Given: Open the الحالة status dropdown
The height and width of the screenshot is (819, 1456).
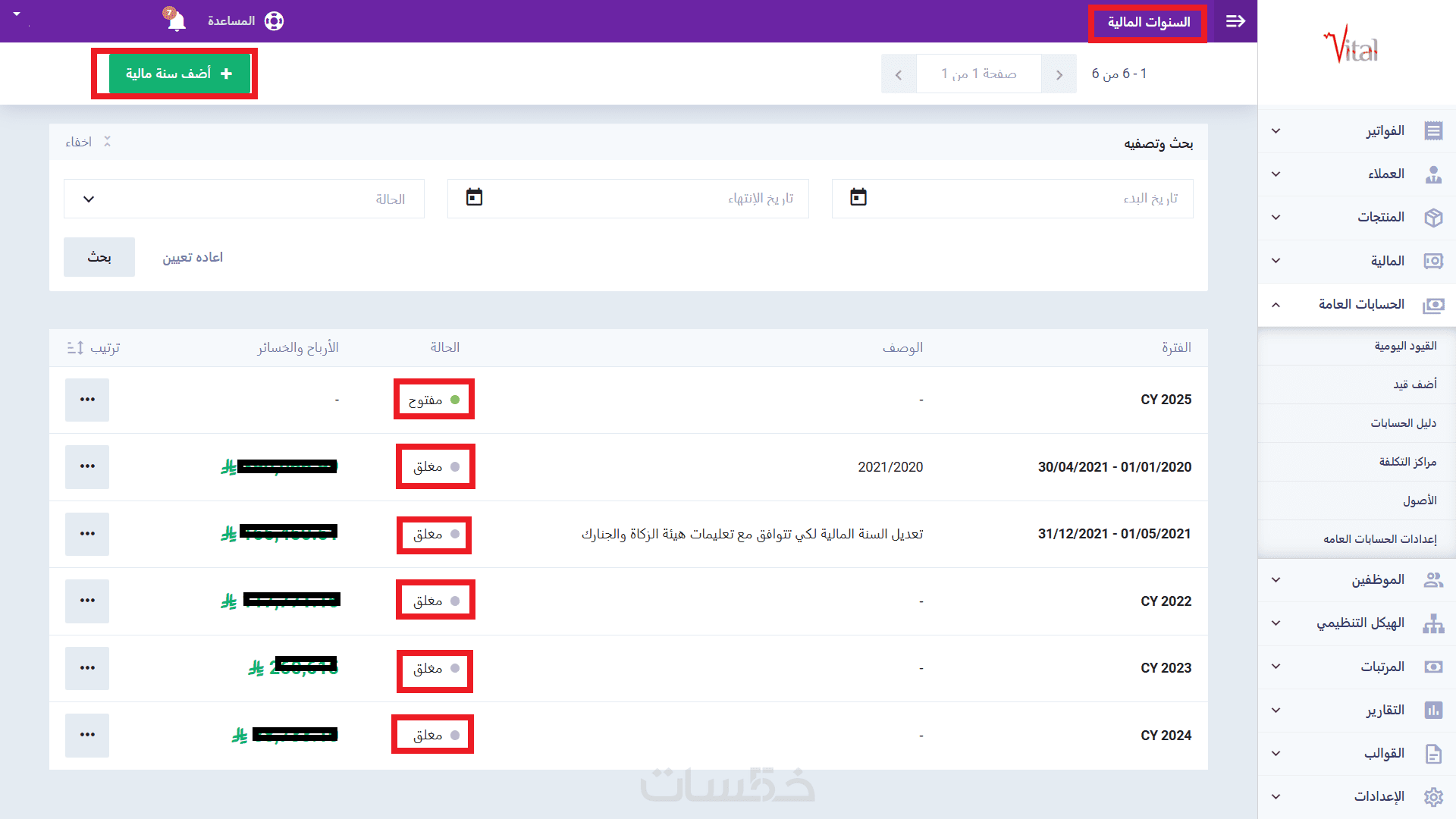Looking at the screenshot, I should (243, 199).
